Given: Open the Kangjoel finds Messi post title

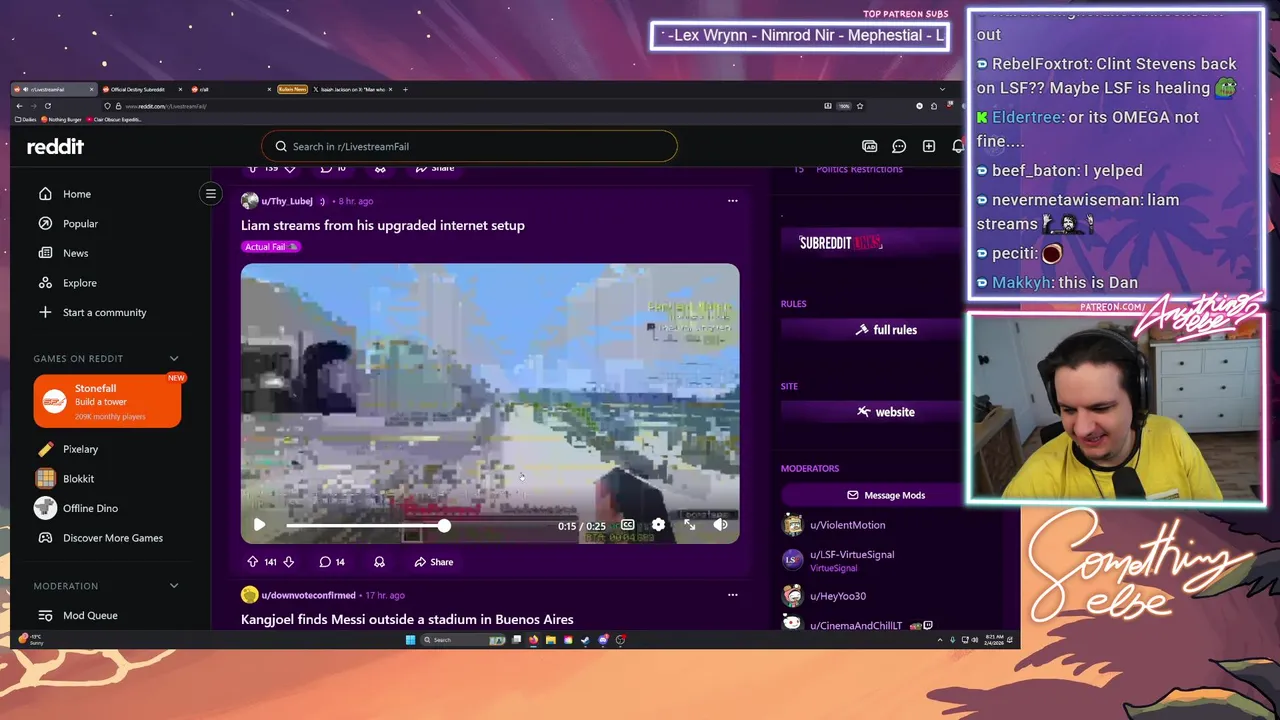Looking at the screenshot, I should [407, 619].
